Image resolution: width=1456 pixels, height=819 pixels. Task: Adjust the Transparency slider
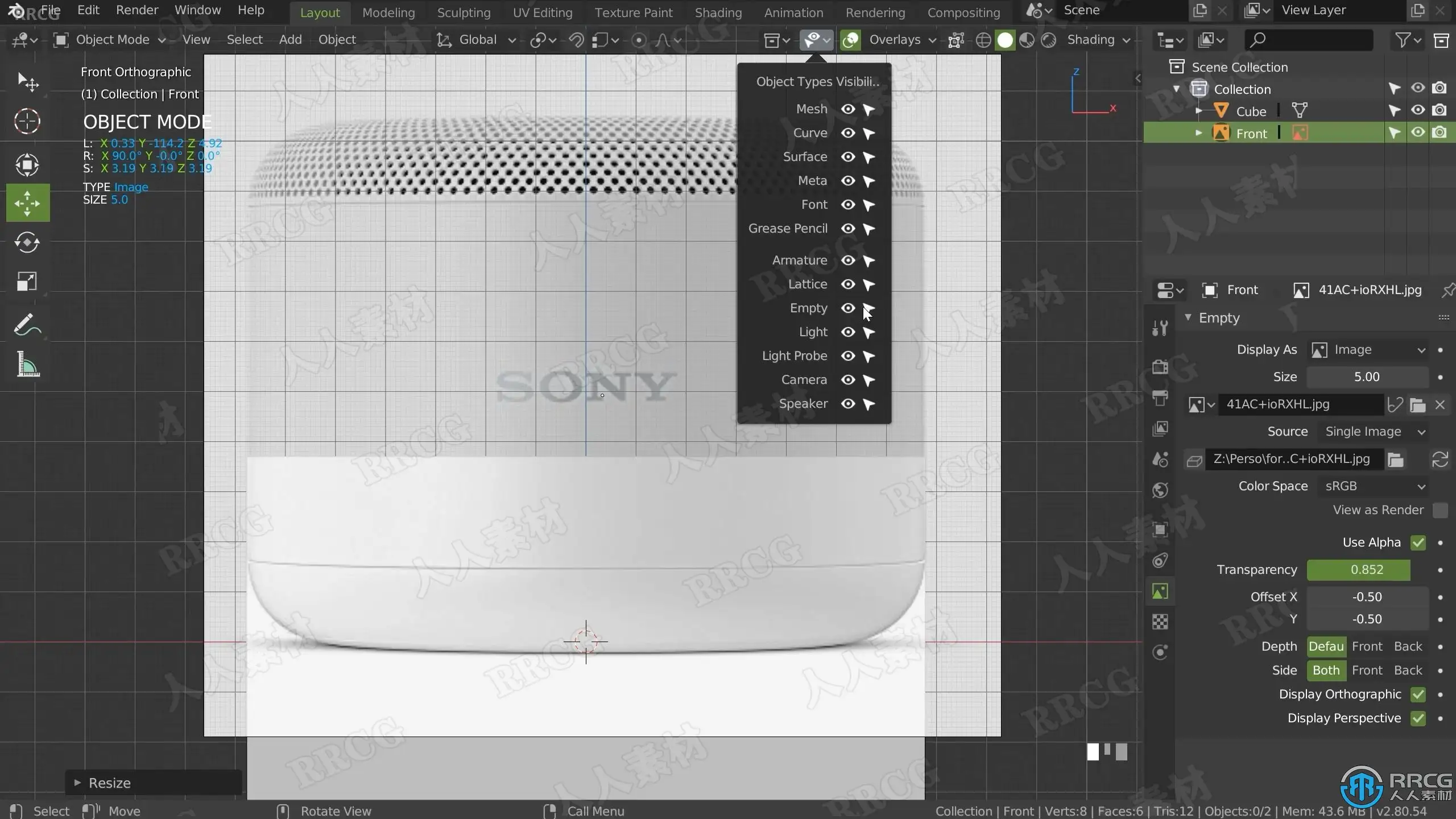(1367, 570)
